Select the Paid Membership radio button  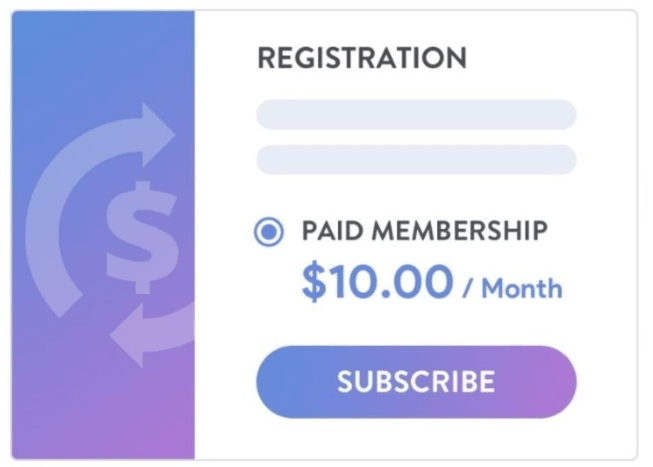pos(269,232)
